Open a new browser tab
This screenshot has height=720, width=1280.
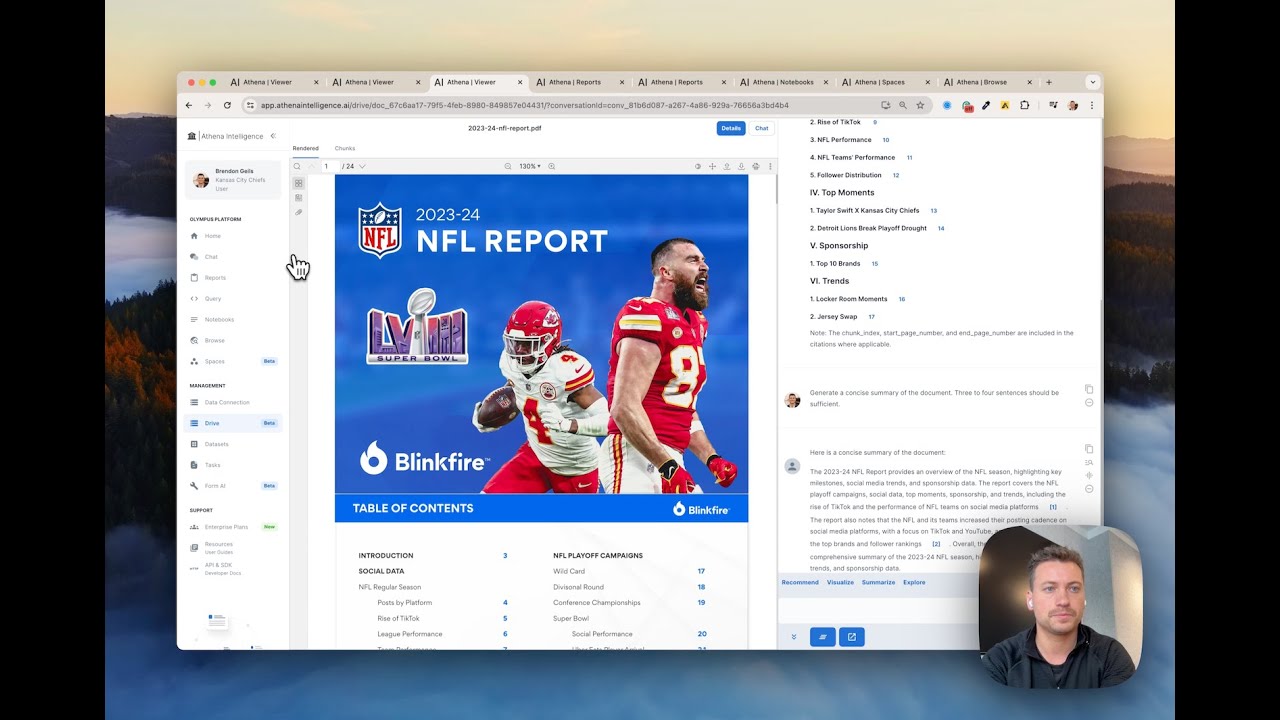[x=1049, y=82]
